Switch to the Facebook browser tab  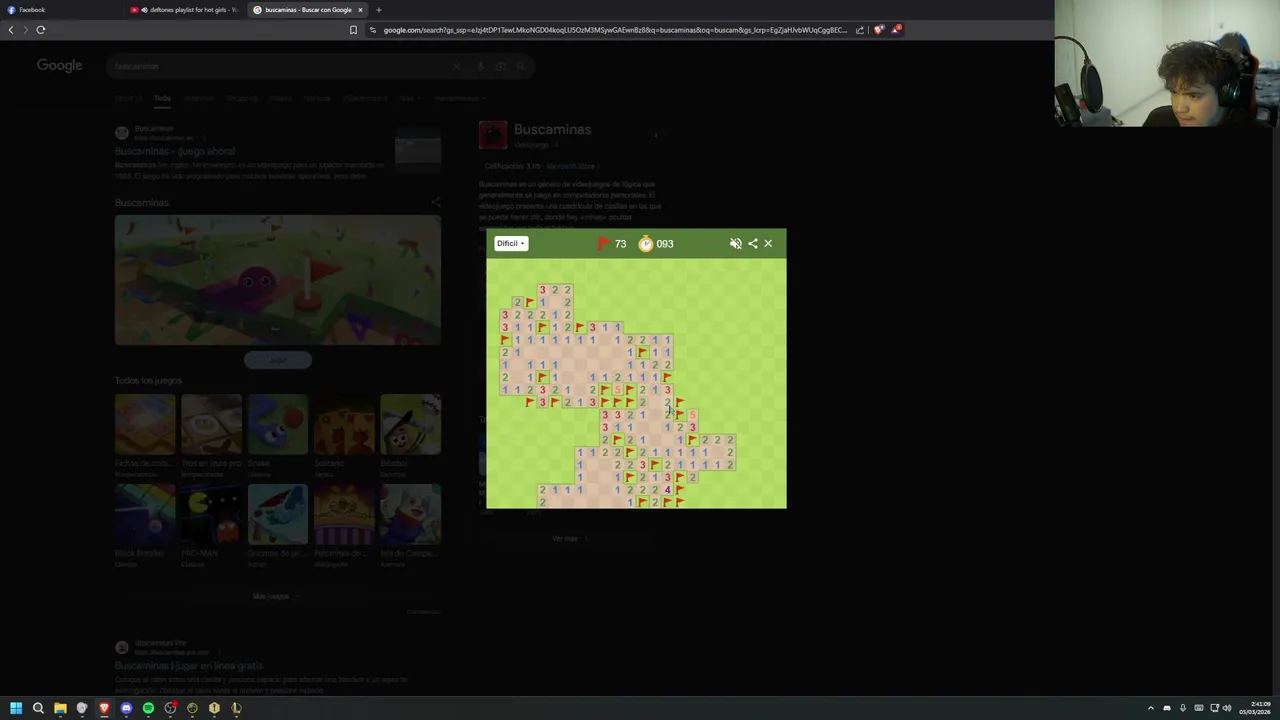(x=60, y=10)
